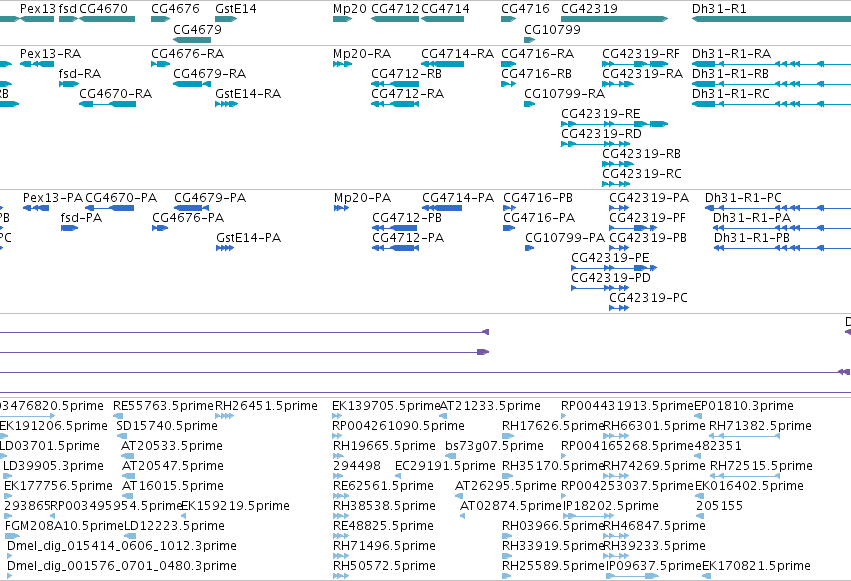This screenshot has width=851, height=581.
Task: Select the RH17626.5prime EST label
Action: [553, 426]
